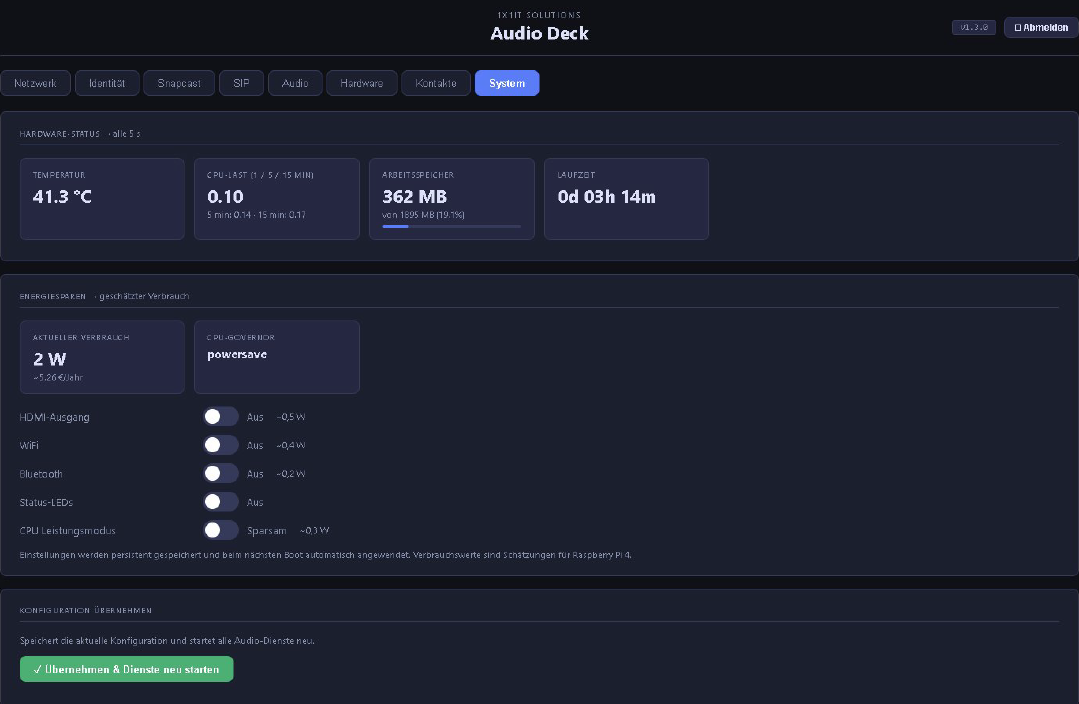This screenshot has width=1079, height=704.
Task: Click the v1.3.2 version badge
Action: tap(973, 27)
